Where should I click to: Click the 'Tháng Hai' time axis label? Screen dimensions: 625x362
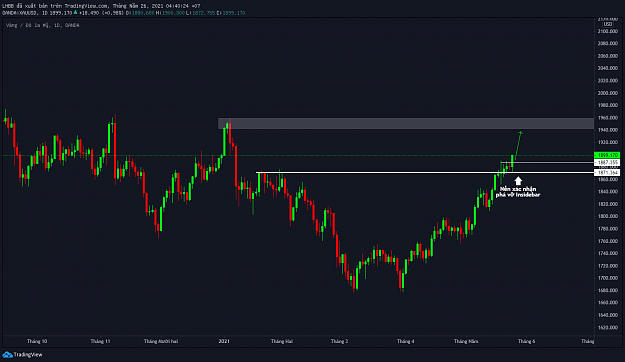pyautogui.click(x=282, y=341)
